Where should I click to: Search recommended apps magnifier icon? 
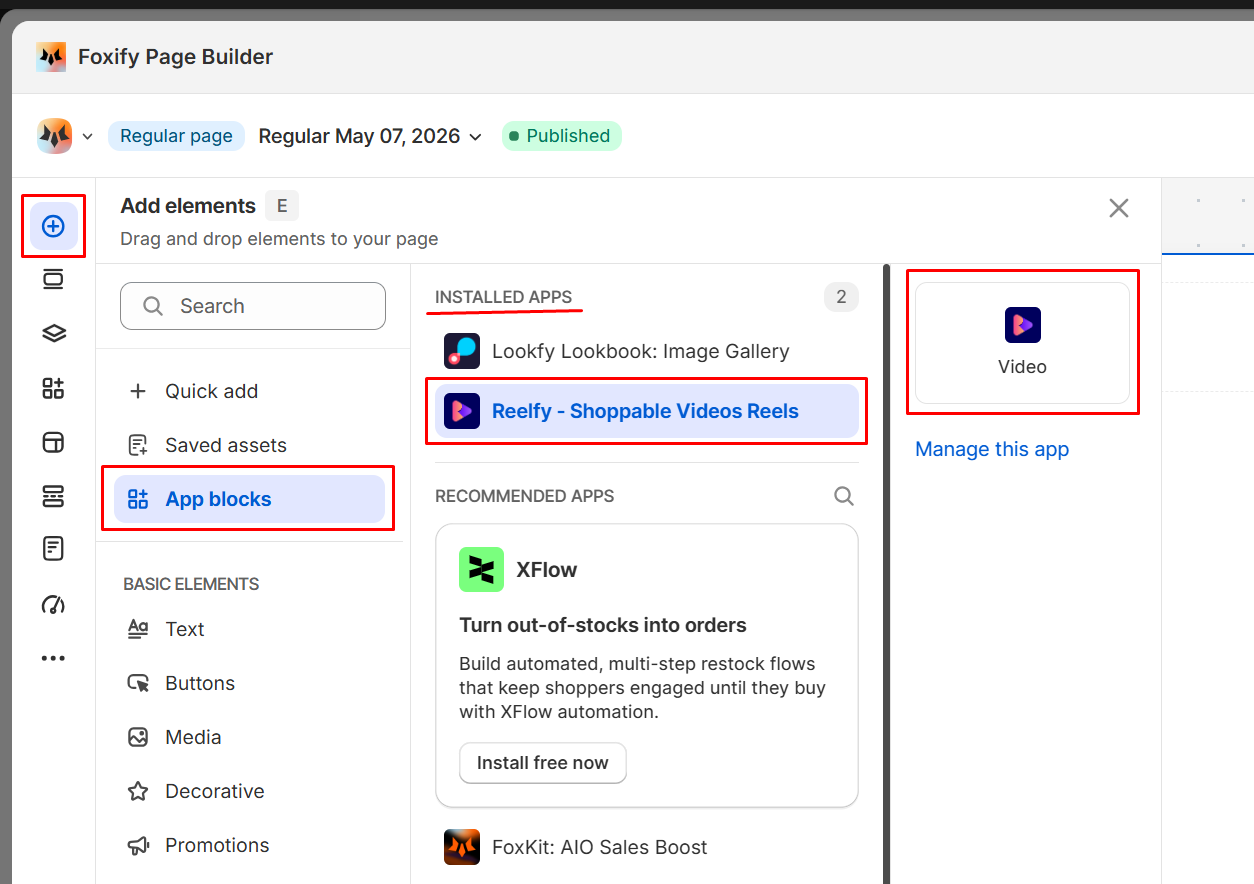coord(844,496)
